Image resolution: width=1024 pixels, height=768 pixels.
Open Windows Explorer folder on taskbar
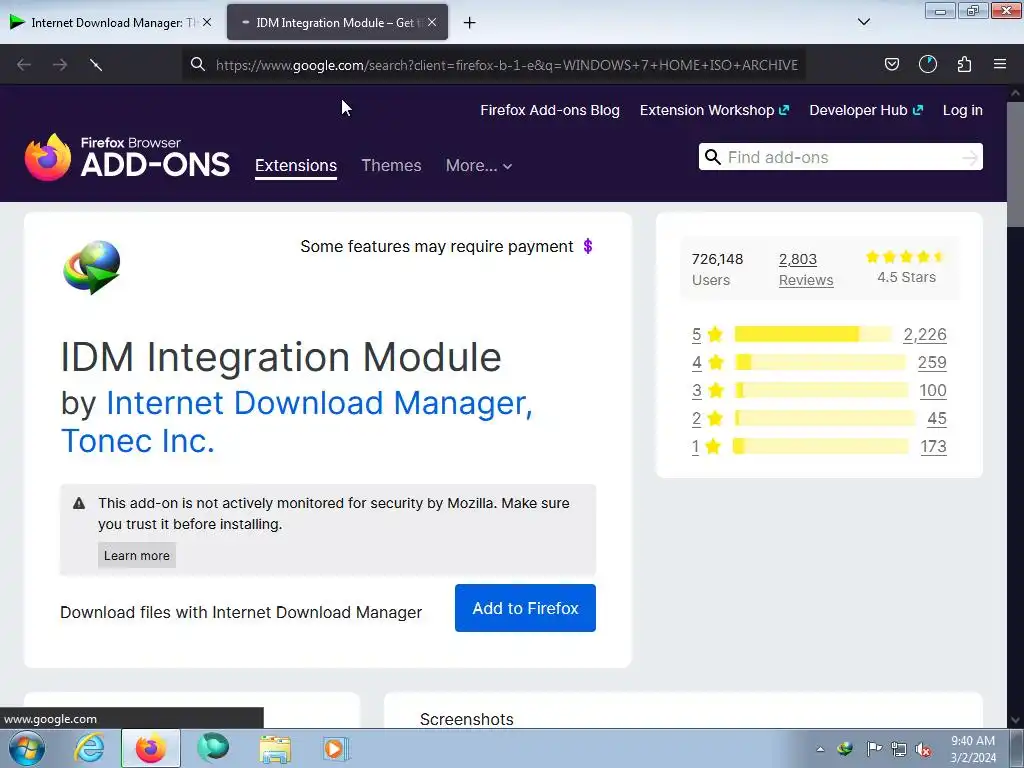point(275,749)
